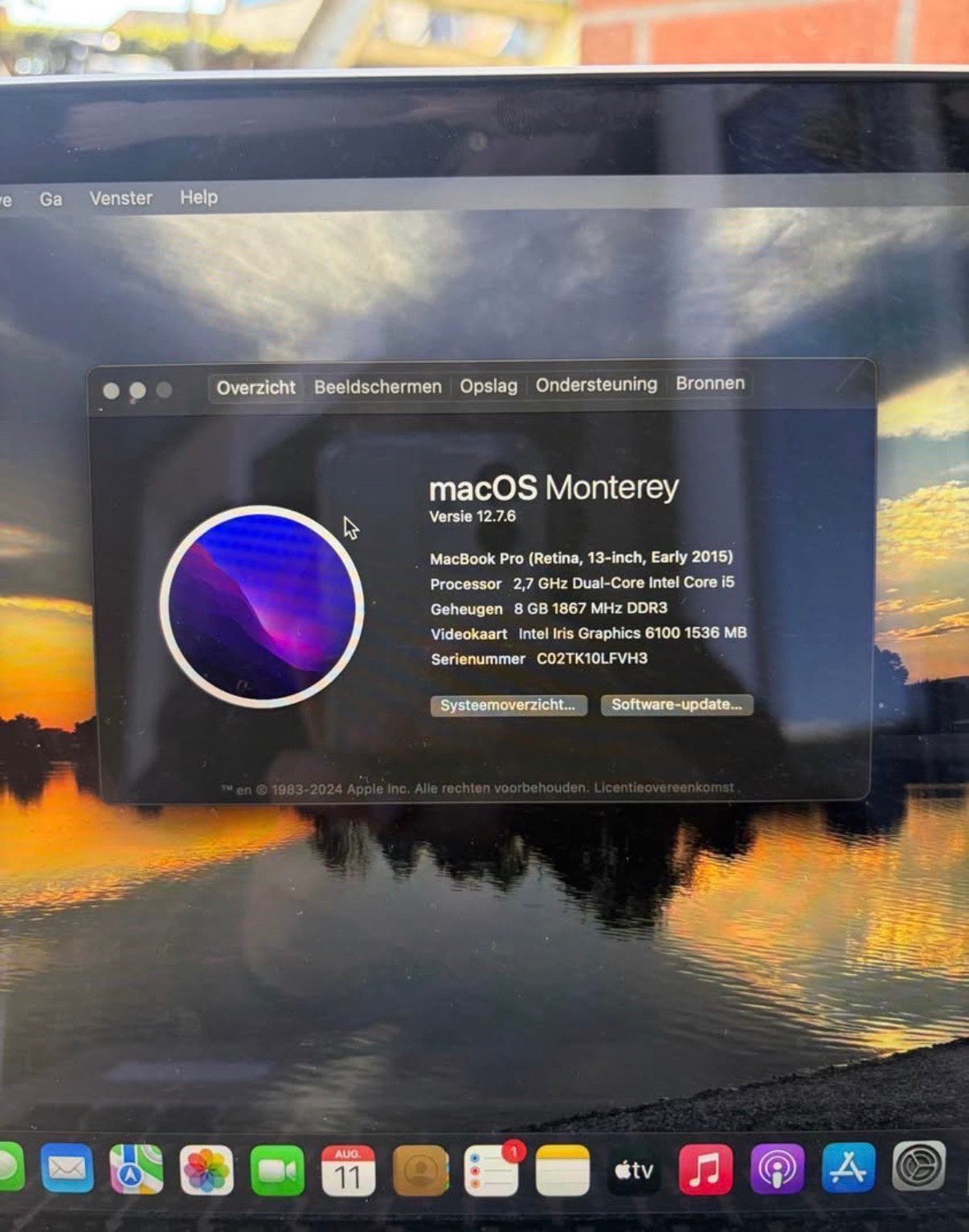
Task: Launch Maps from the Dock
Action: click(137, 1169)
